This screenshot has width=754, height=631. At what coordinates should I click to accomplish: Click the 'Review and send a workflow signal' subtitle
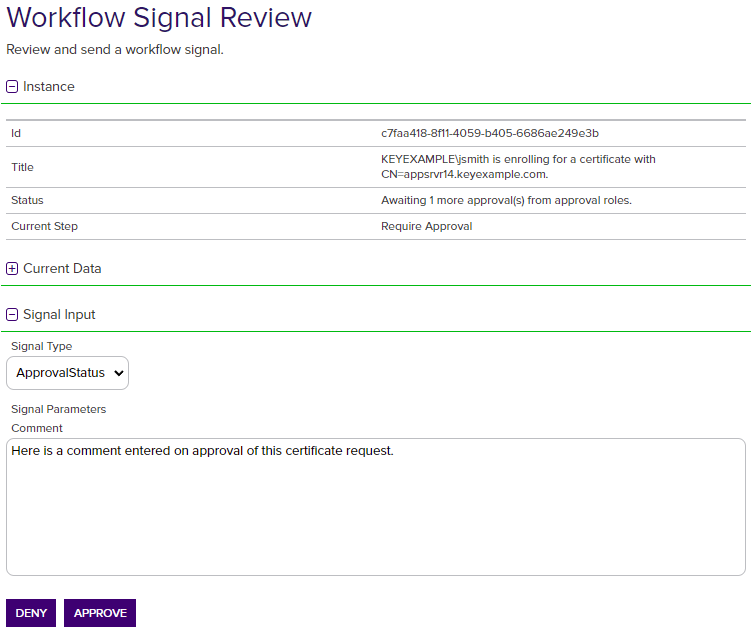tap(115, 49)
